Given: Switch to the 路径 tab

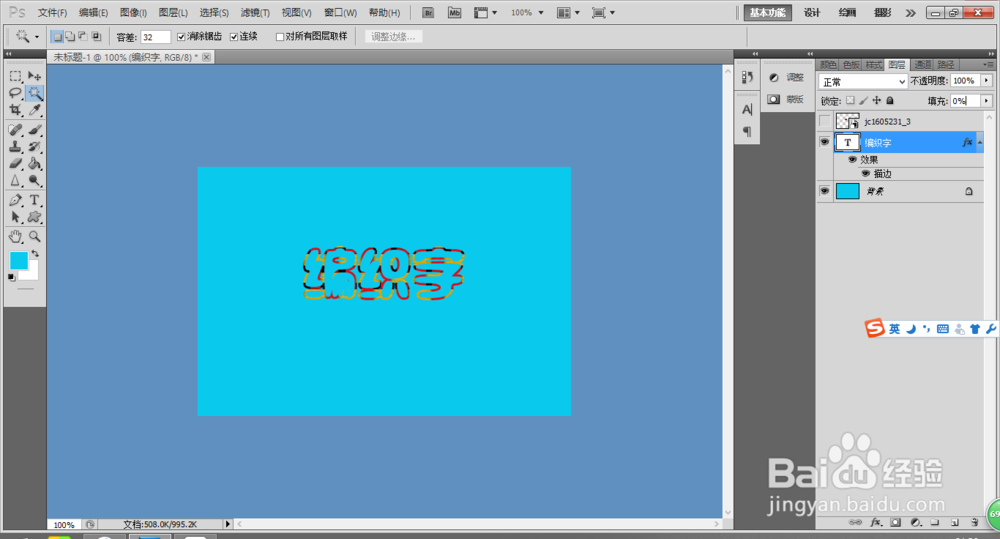Looking at the screenshot, I should [946, 64].
